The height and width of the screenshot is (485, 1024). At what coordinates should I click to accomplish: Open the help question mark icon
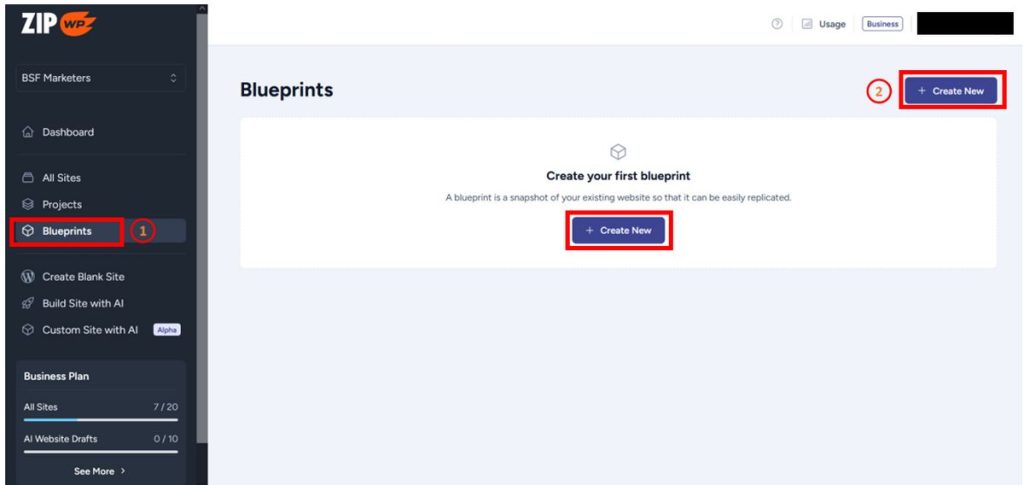coord(776,23)
